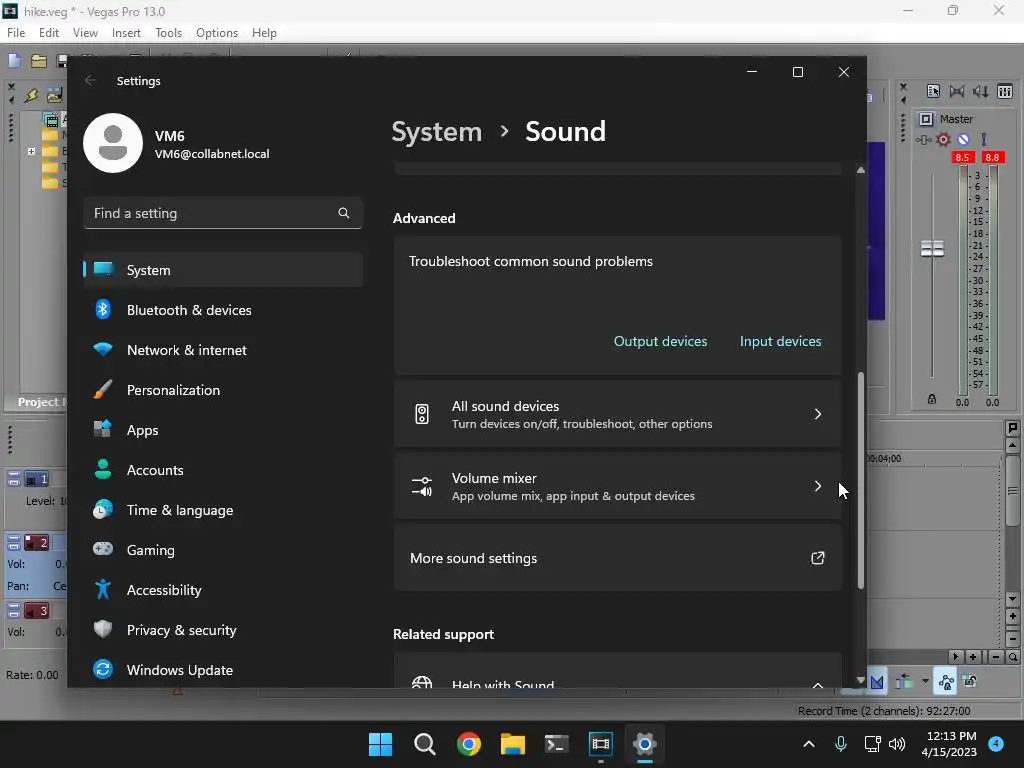
Task: Open the Personalization settings page
Action: (x=223, y=390)
